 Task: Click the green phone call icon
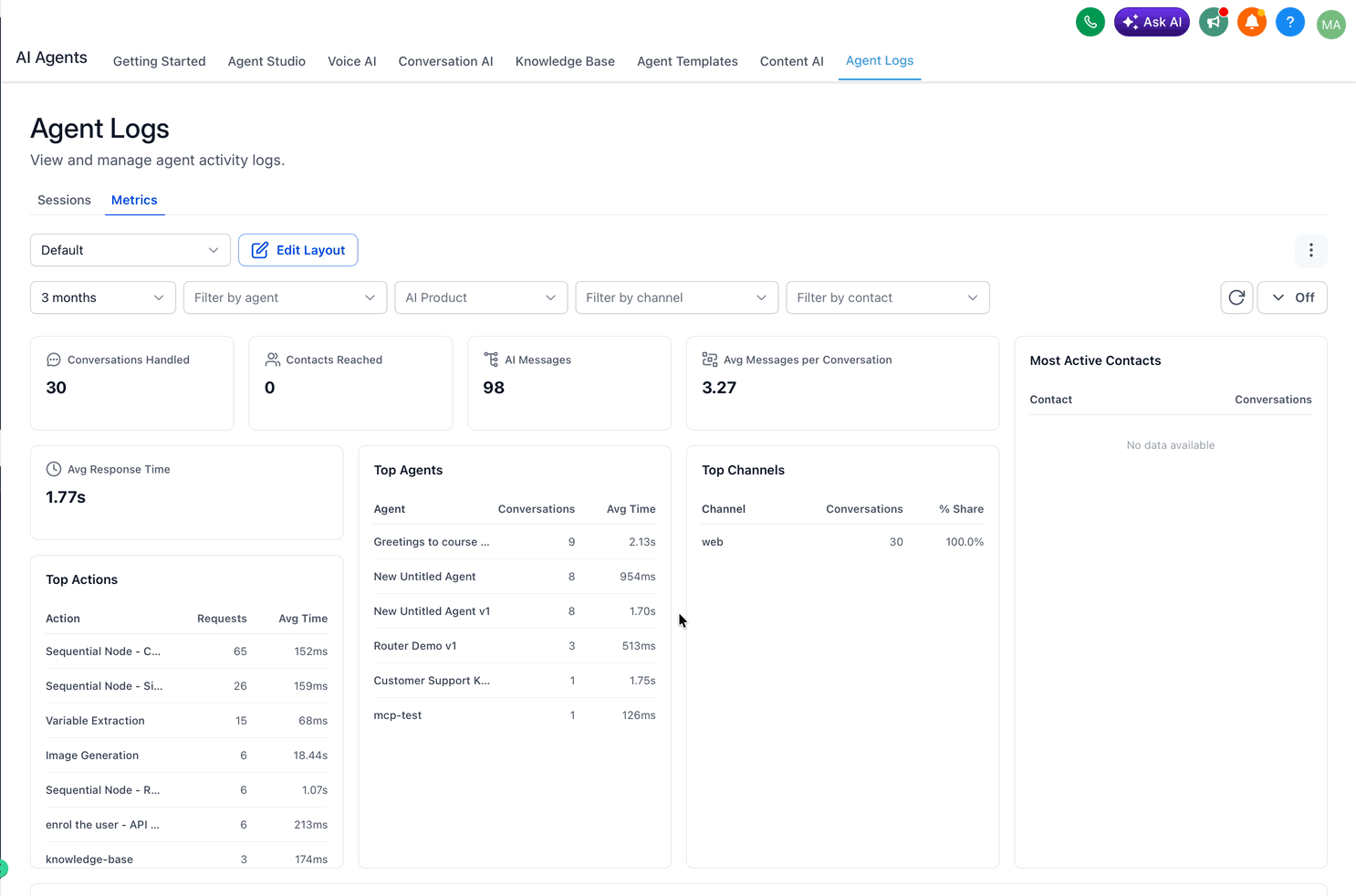[x=1090, y=22]
